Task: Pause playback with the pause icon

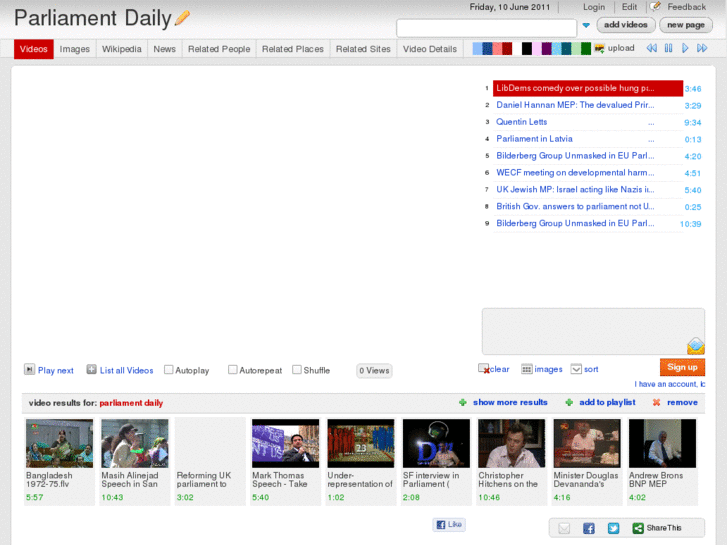Action: 668,48
